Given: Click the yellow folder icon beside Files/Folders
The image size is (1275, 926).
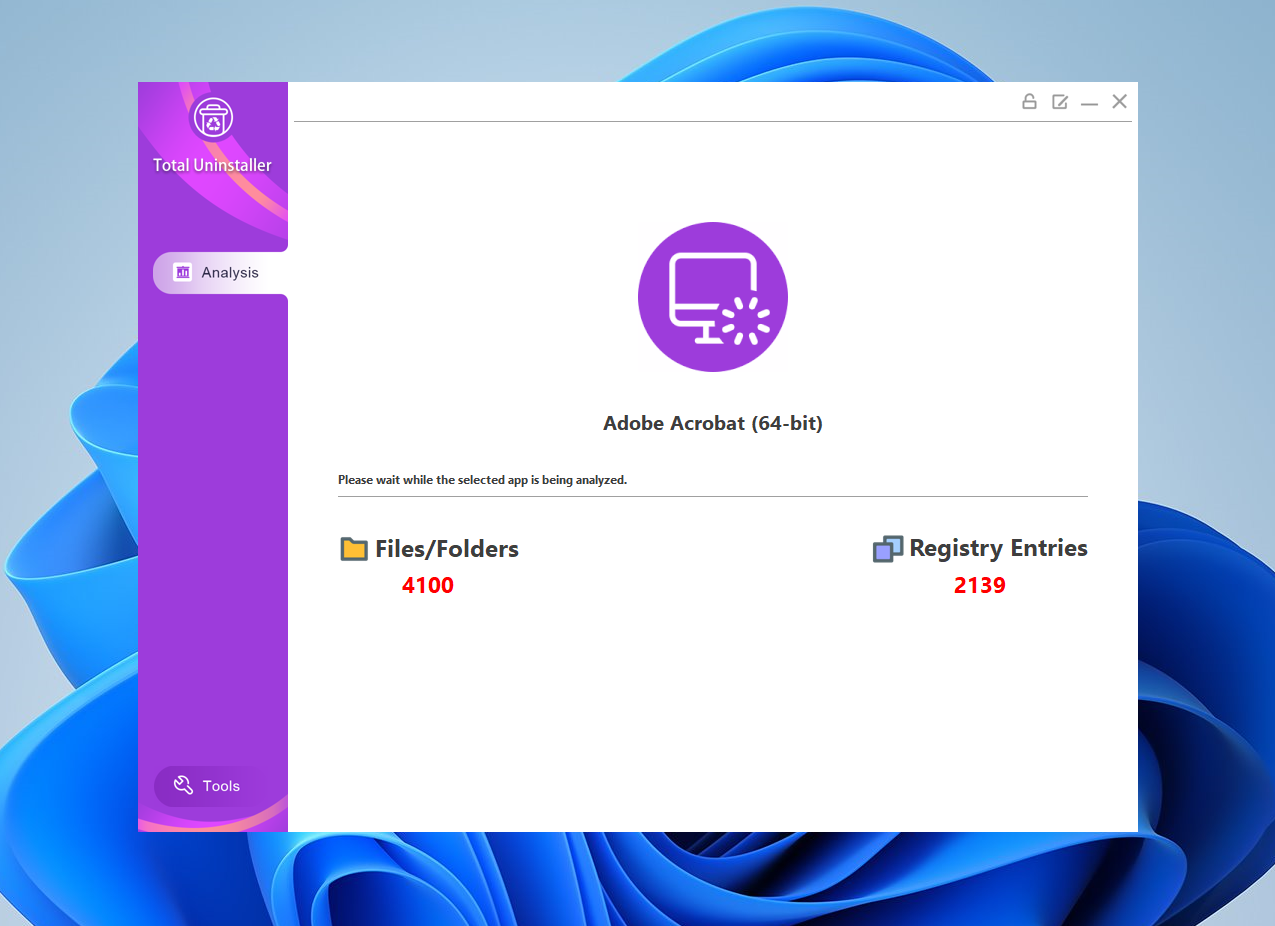Looking at the screenshot, I should pyautogui.click(x=354, y=548).
